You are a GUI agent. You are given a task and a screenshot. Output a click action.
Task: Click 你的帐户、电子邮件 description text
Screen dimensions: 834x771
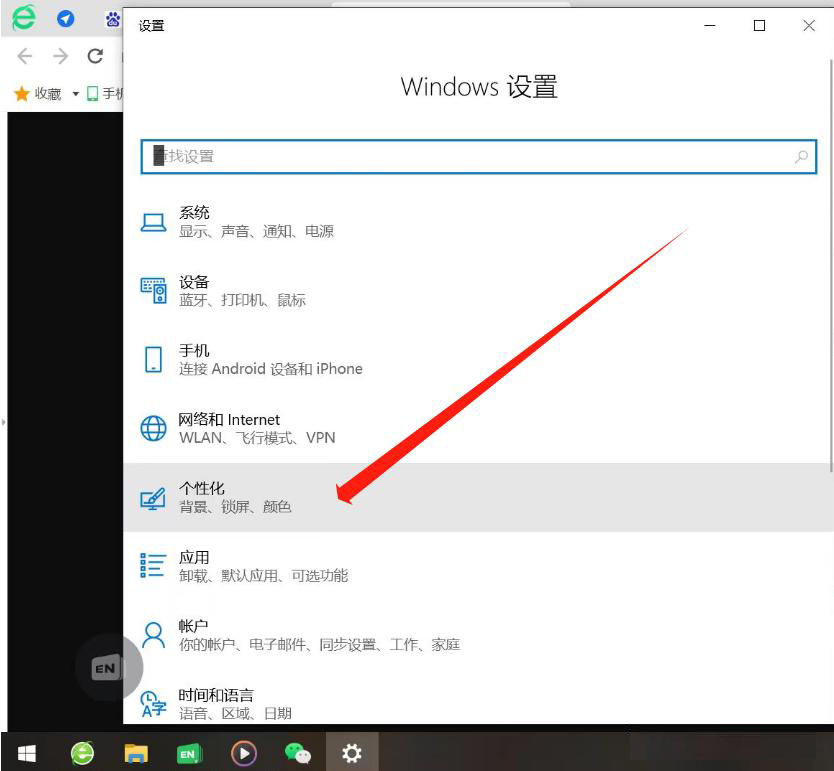[x=319, y=645]
